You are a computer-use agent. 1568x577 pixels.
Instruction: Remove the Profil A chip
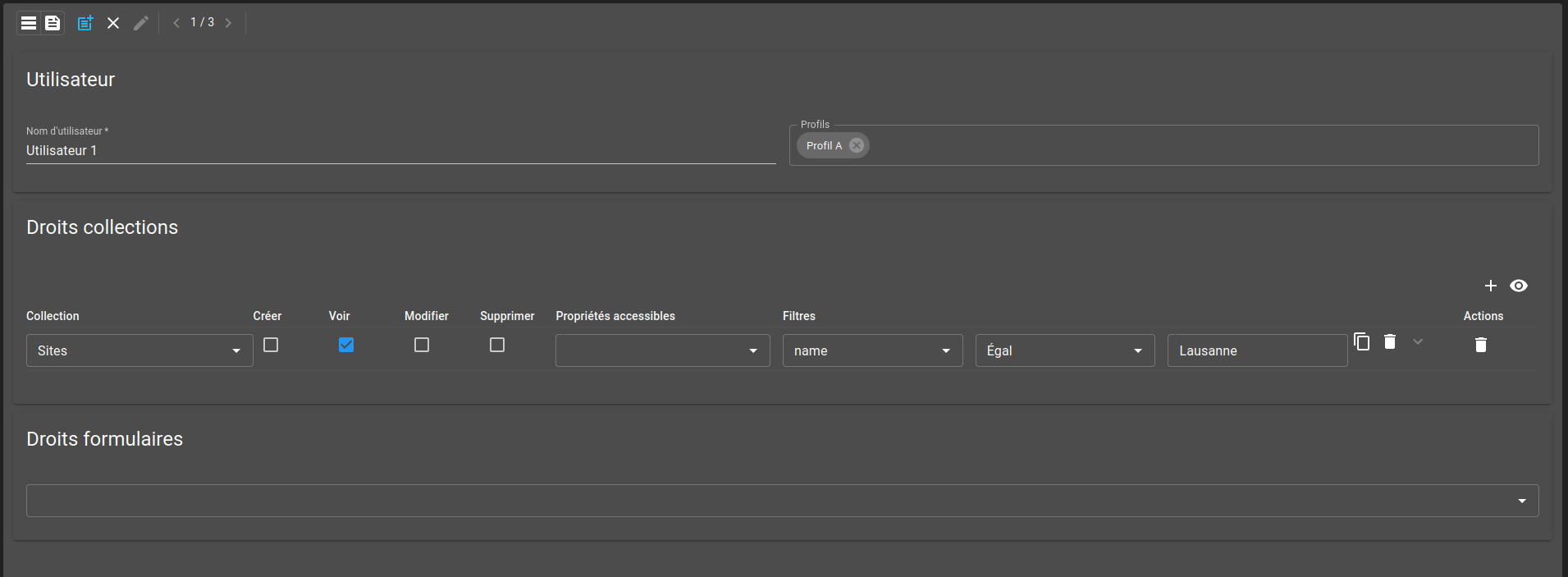(857, 145)
